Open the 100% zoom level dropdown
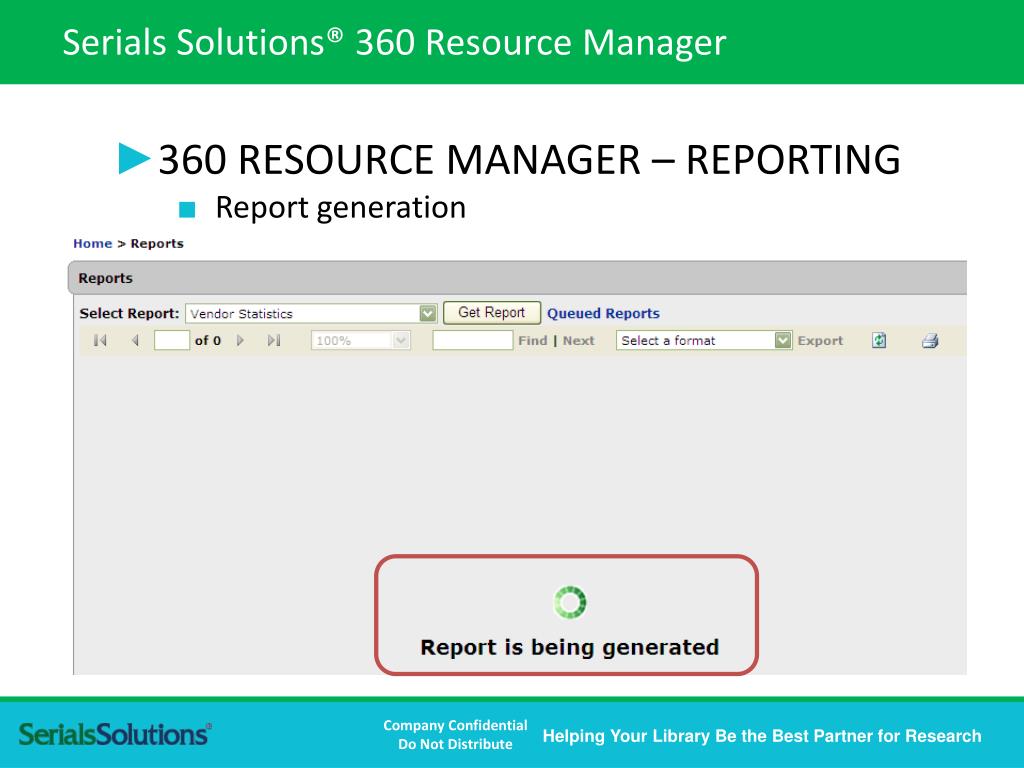1024x768 pixels. point(360,340)
